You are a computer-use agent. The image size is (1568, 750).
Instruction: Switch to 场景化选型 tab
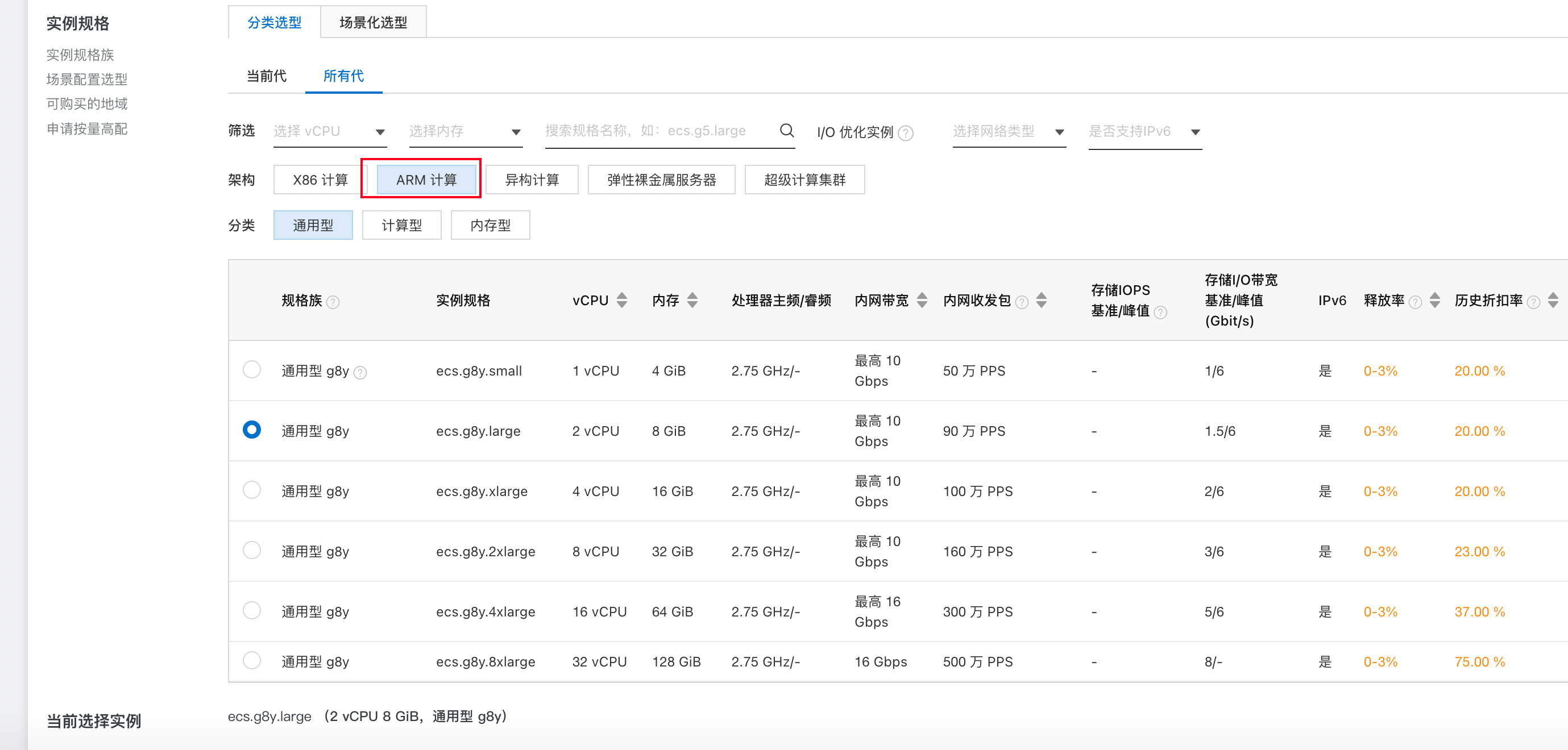[373, 23]
